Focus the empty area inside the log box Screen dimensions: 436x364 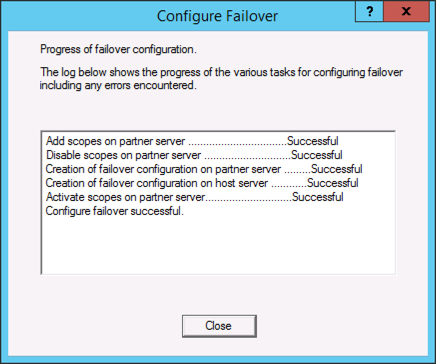[218, 245]
